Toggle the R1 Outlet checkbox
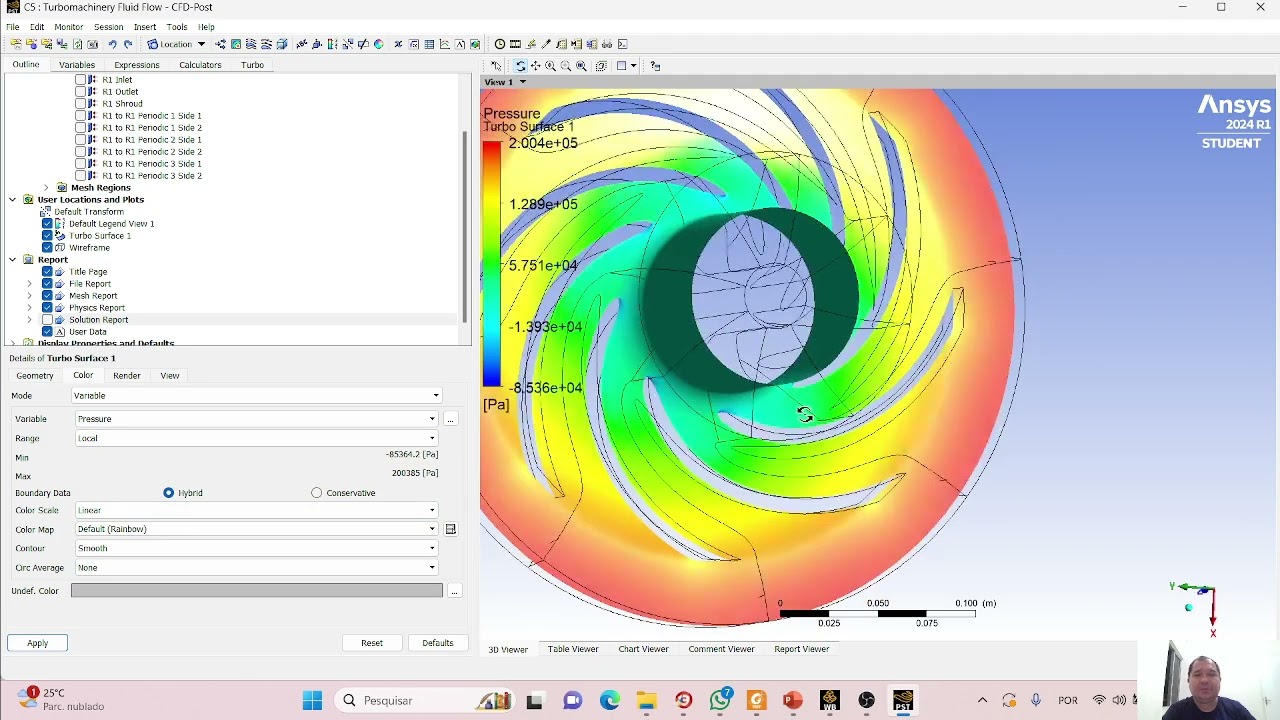The height and width of the screenshot is (720, 1280). 80,92
